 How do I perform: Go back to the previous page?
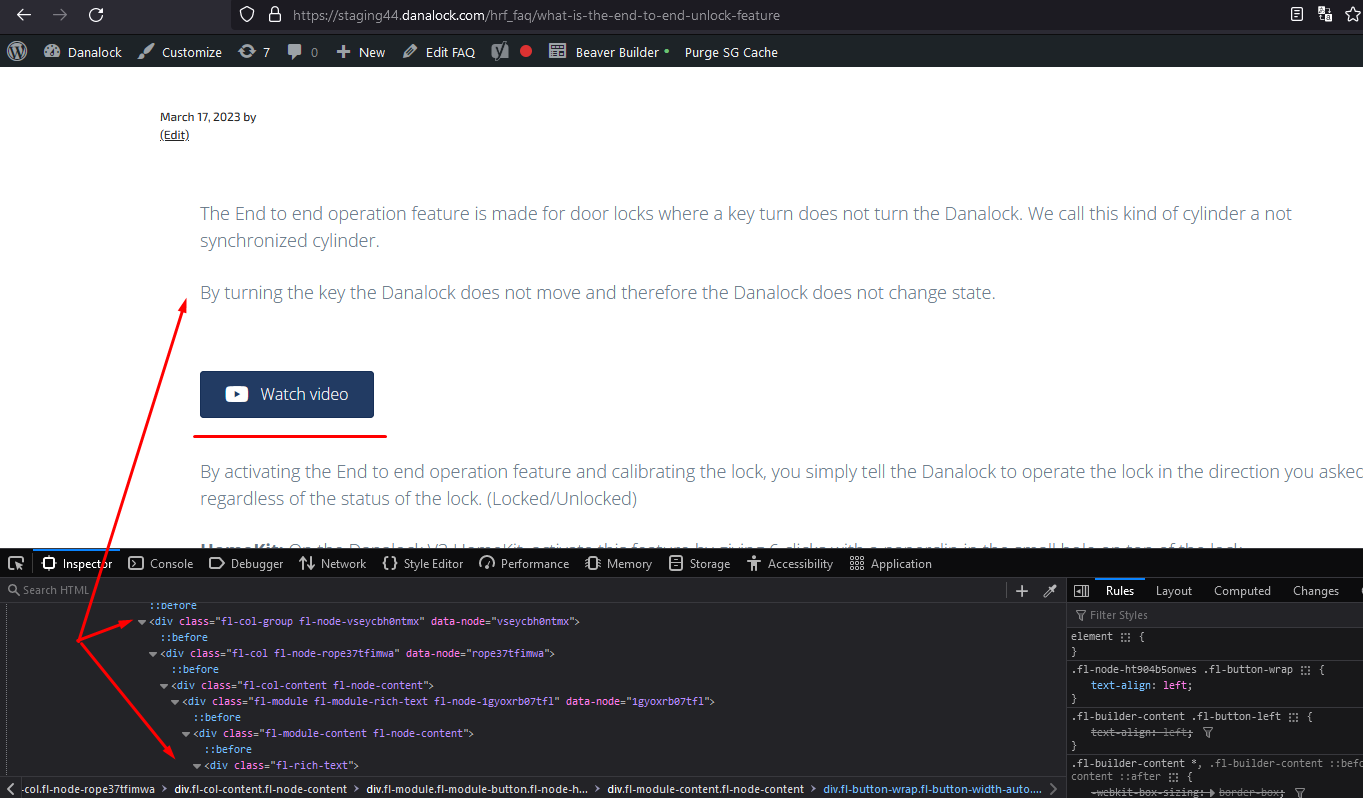24,15
